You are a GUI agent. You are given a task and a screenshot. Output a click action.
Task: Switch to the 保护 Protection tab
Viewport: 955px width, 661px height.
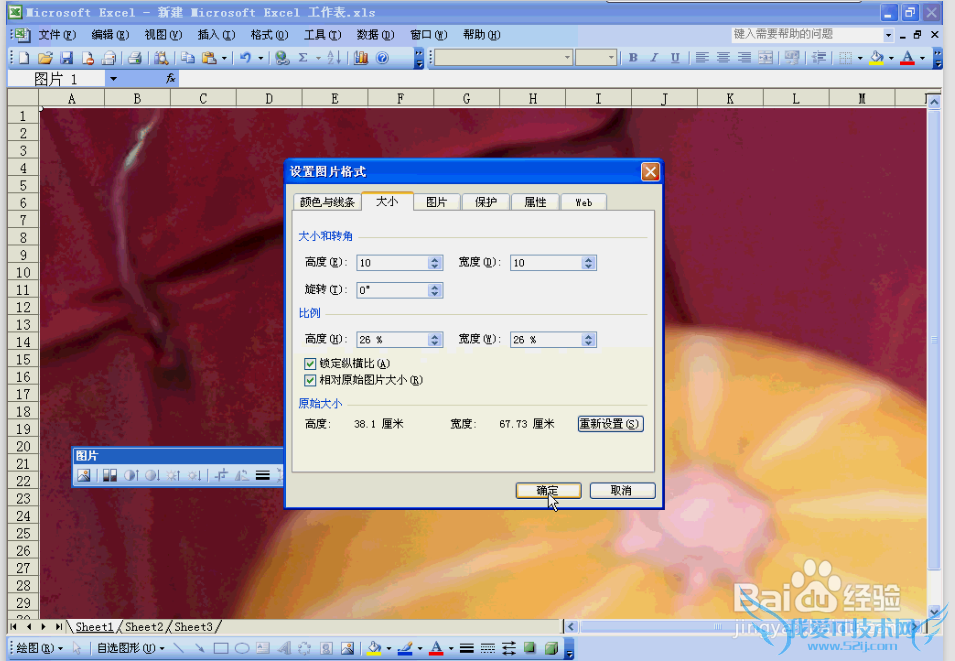pos(485,202)
